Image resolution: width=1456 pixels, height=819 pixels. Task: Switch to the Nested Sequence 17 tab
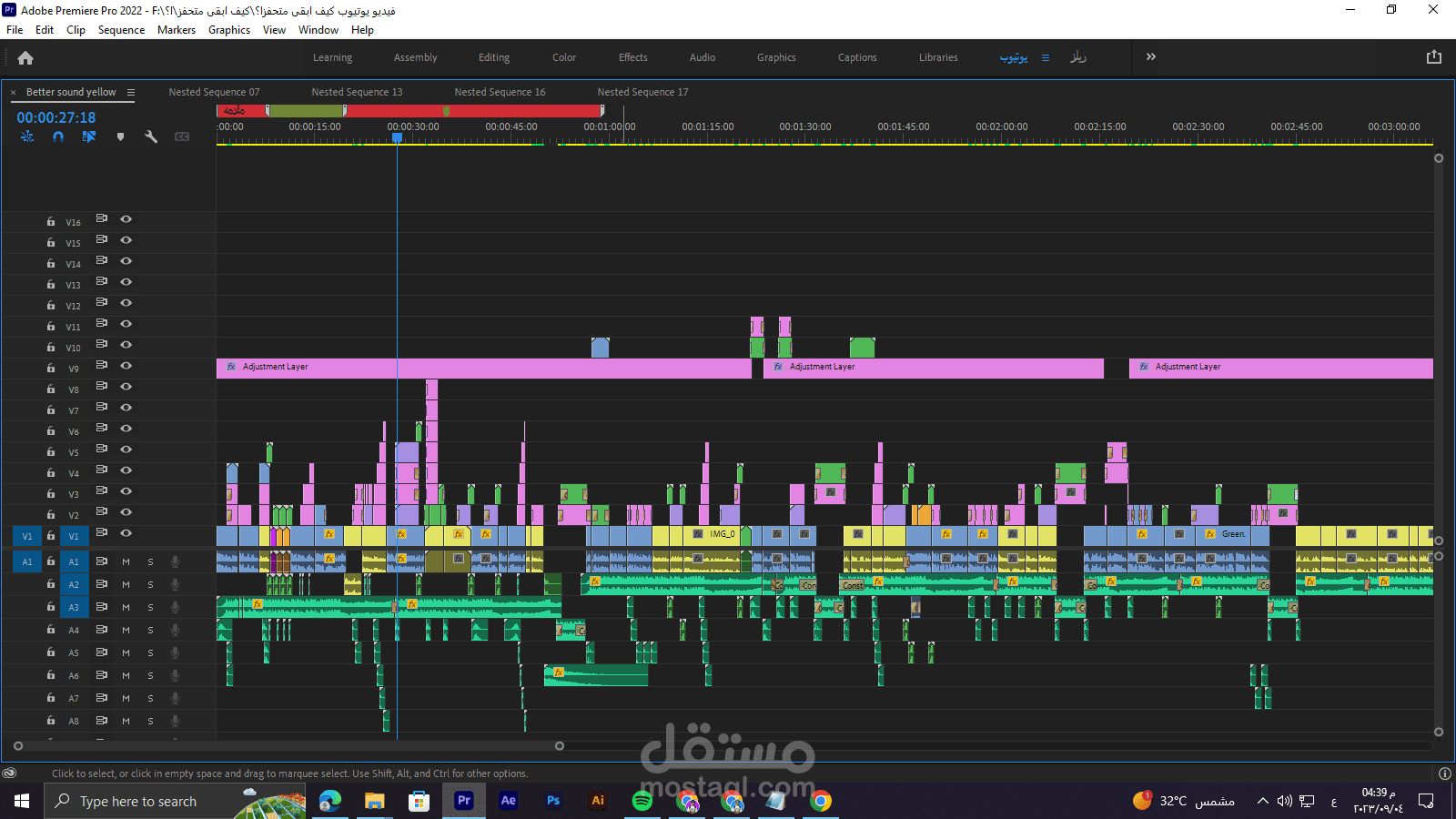tap(642, 92)
